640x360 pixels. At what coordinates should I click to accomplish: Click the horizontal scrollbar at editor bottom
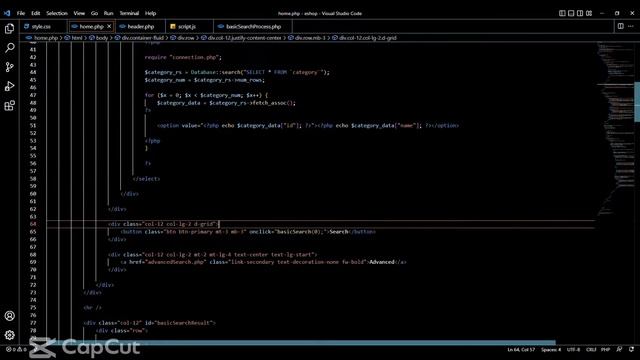301,342
